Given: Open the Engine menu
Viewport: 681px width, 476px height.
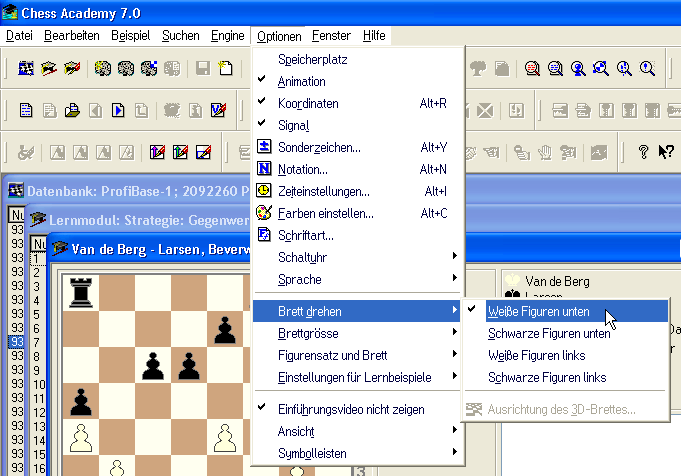Looking at the screenshot, I should 227,36.
